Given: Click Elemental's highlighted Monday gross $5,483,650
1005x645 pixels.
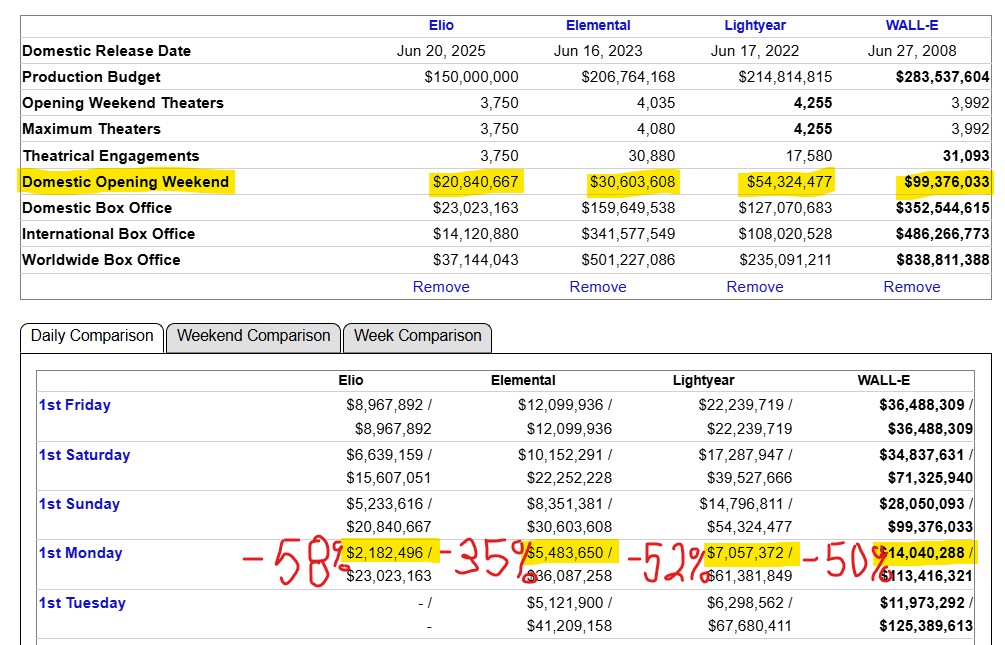Looking at the screenshot, I should [565, 553].
